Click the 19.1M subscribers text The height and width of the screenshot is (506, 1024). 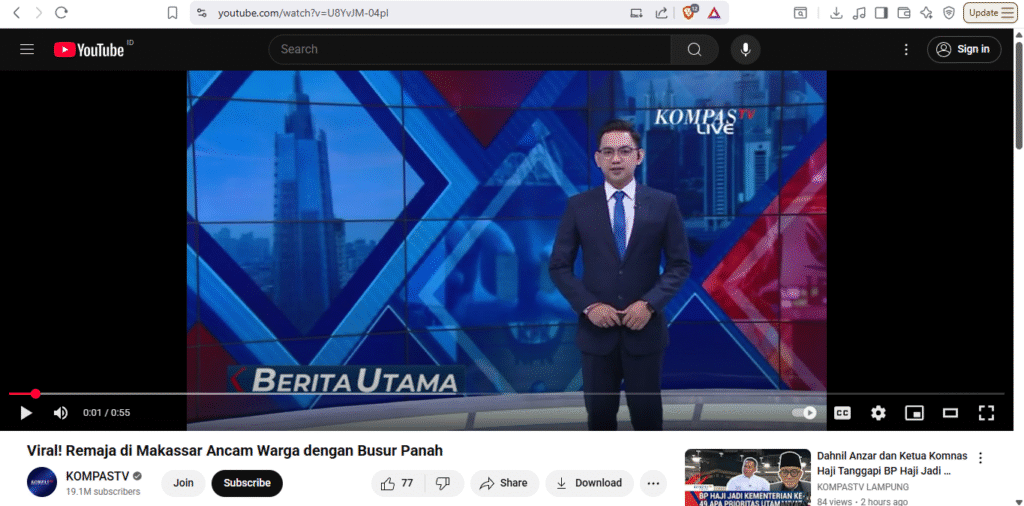coord(103,491)
